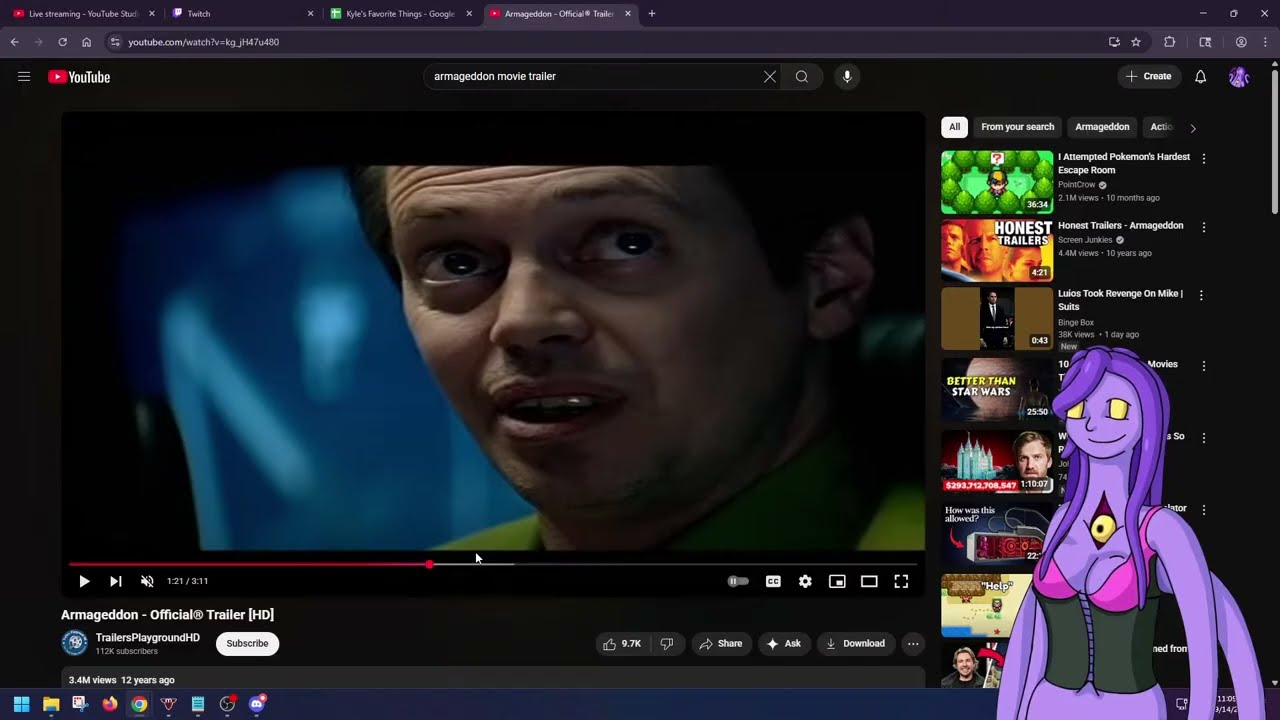Open options for Honest Trailers video
The image size is (1280, 720).
1203,227
